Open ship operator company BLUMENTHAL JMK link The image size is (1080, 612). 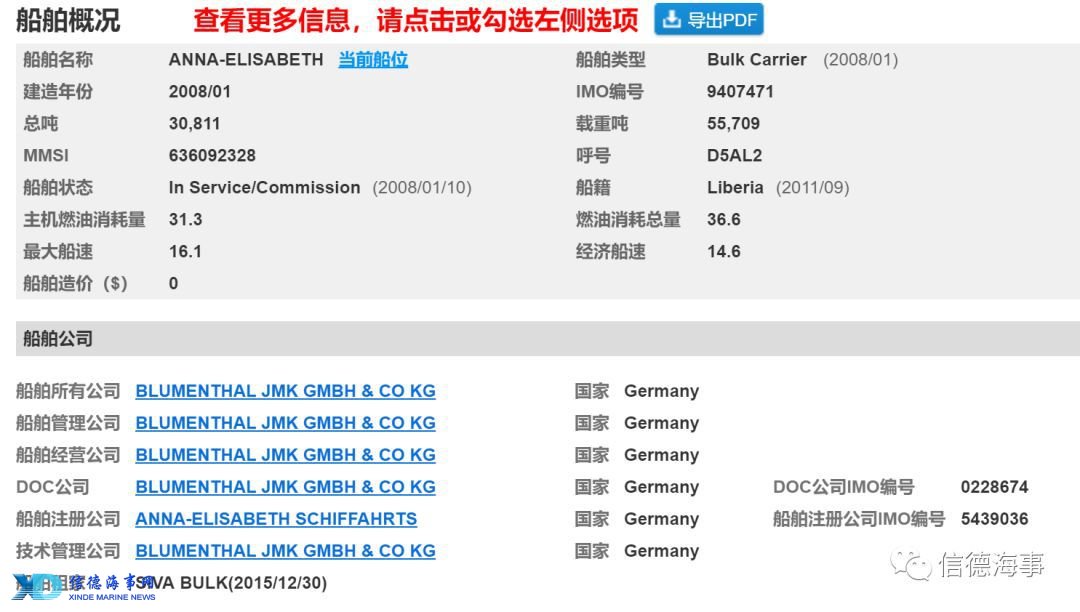point(285,455)
